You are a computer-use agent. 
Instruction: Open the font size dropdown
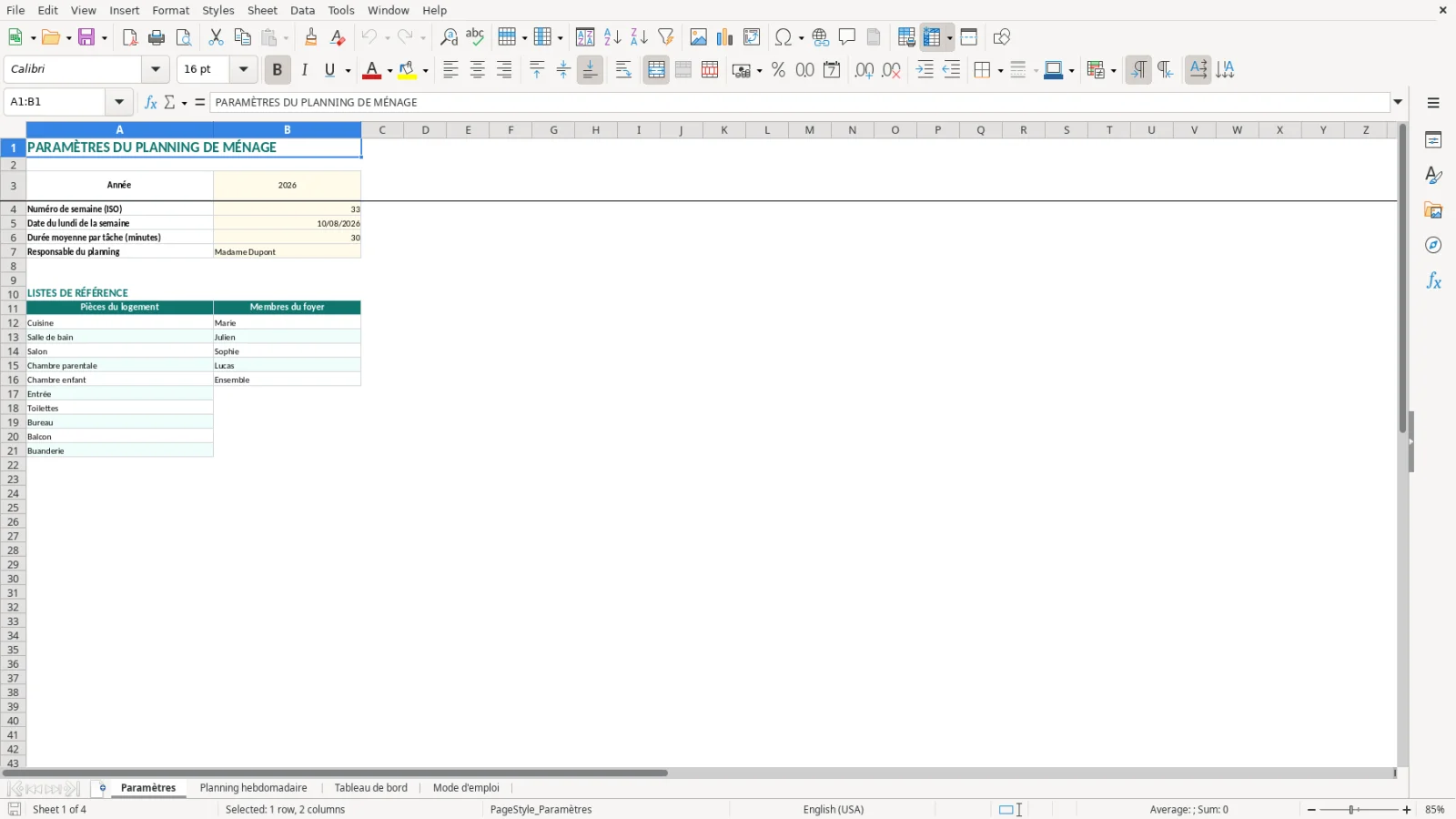[x=243, y=69]
